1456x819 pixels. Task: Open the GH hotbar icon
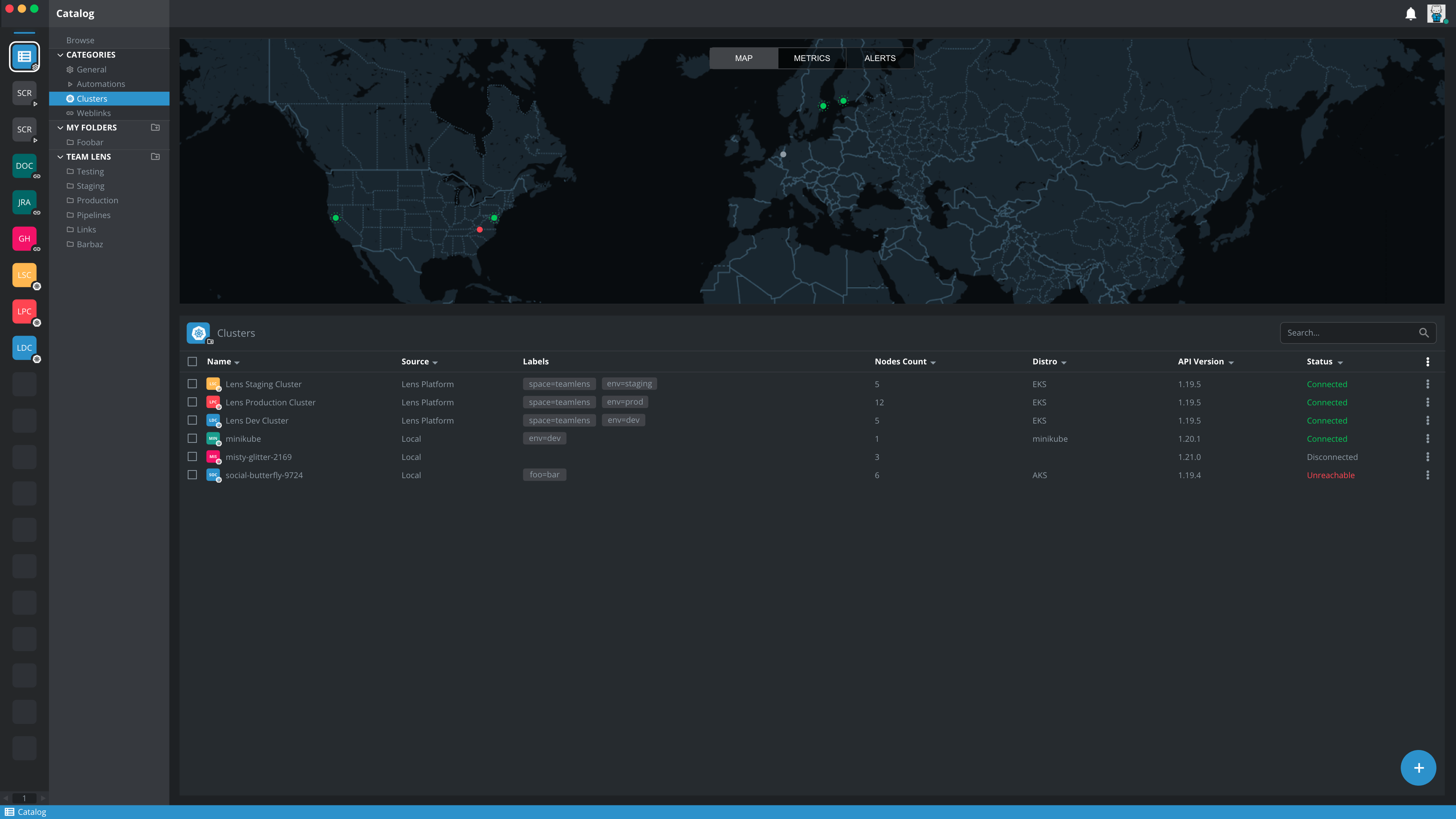[24, 238]
